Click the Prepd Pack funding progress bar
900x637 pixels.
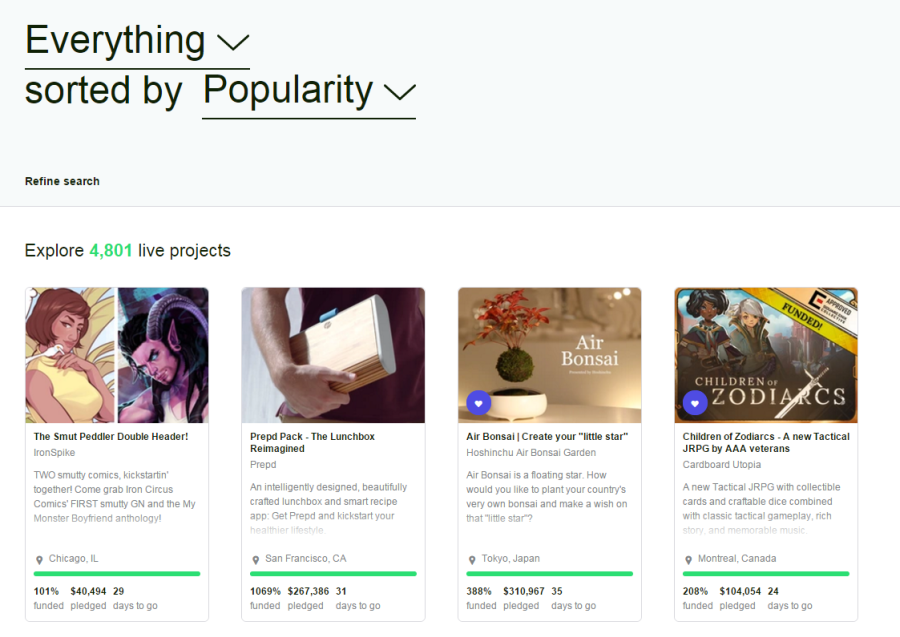(333, 574)
